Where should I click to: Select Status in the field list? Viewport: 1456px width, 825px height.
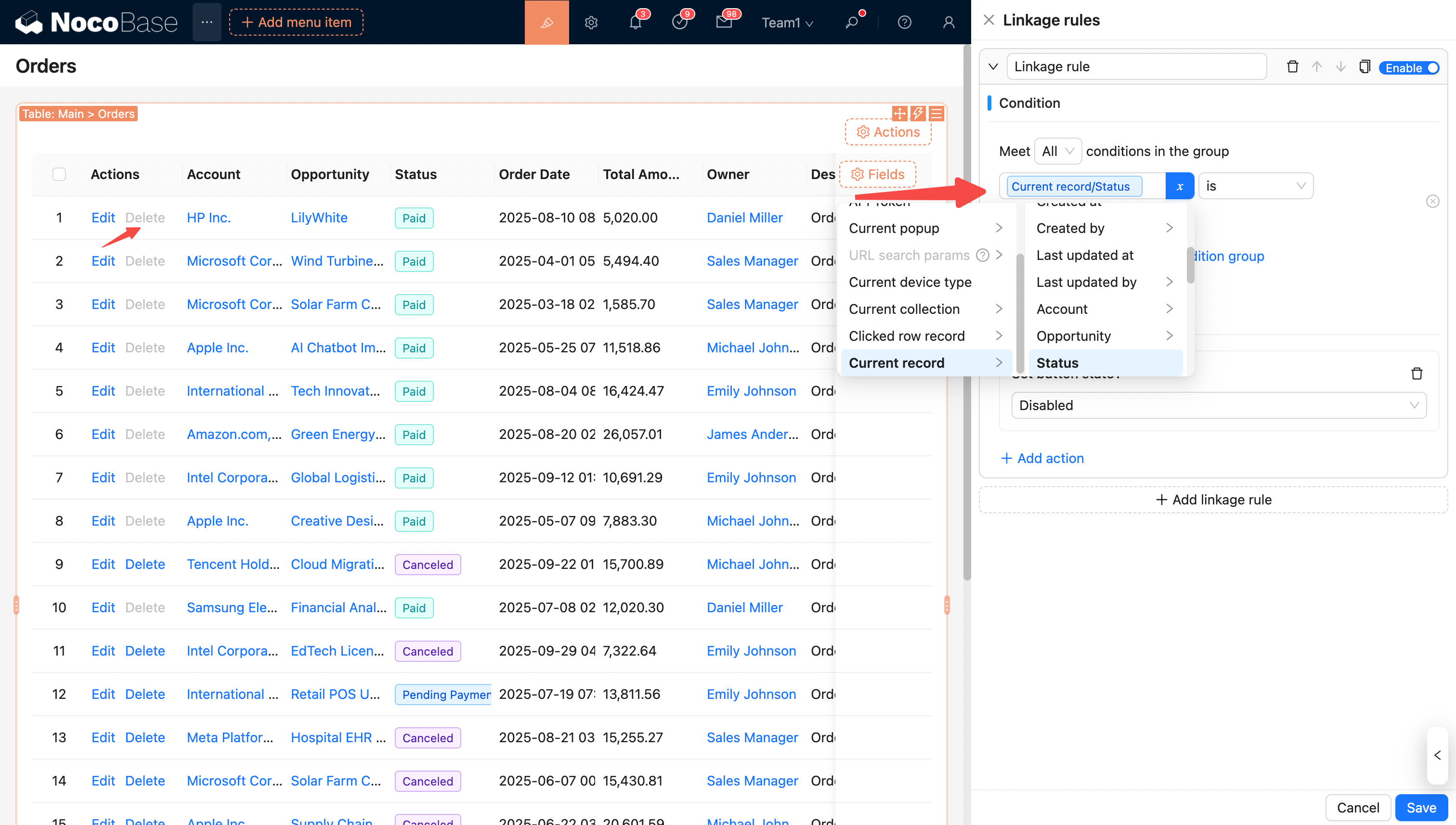(x=1105, y=362)
